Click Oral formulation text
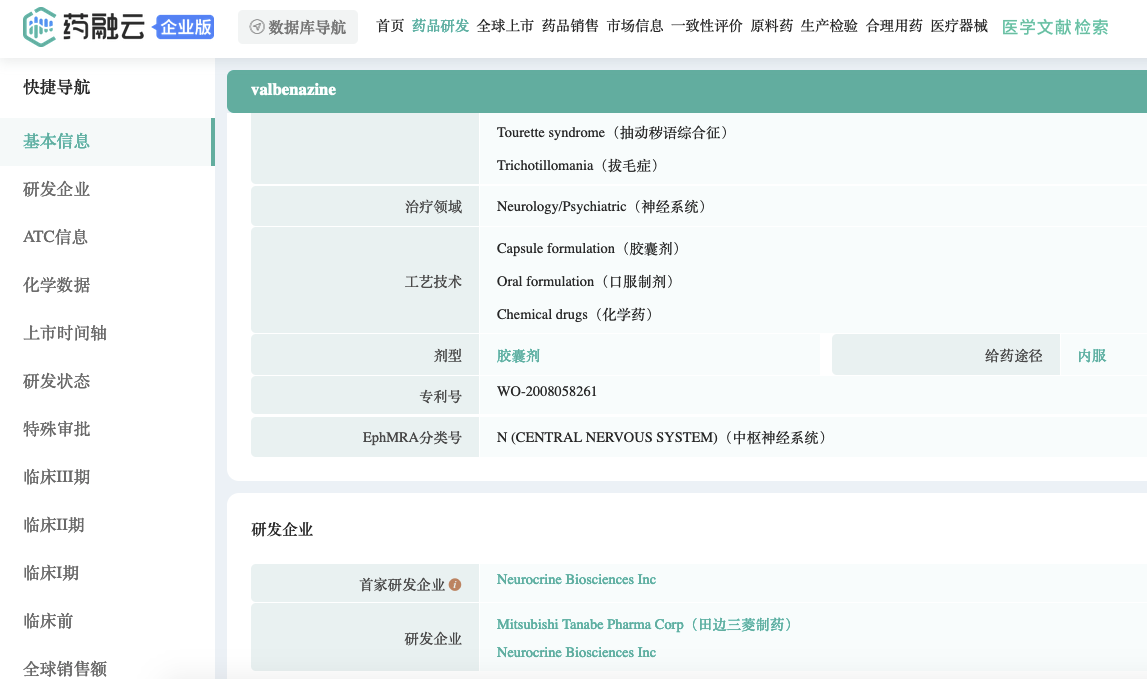 click(x=587, y=282)
